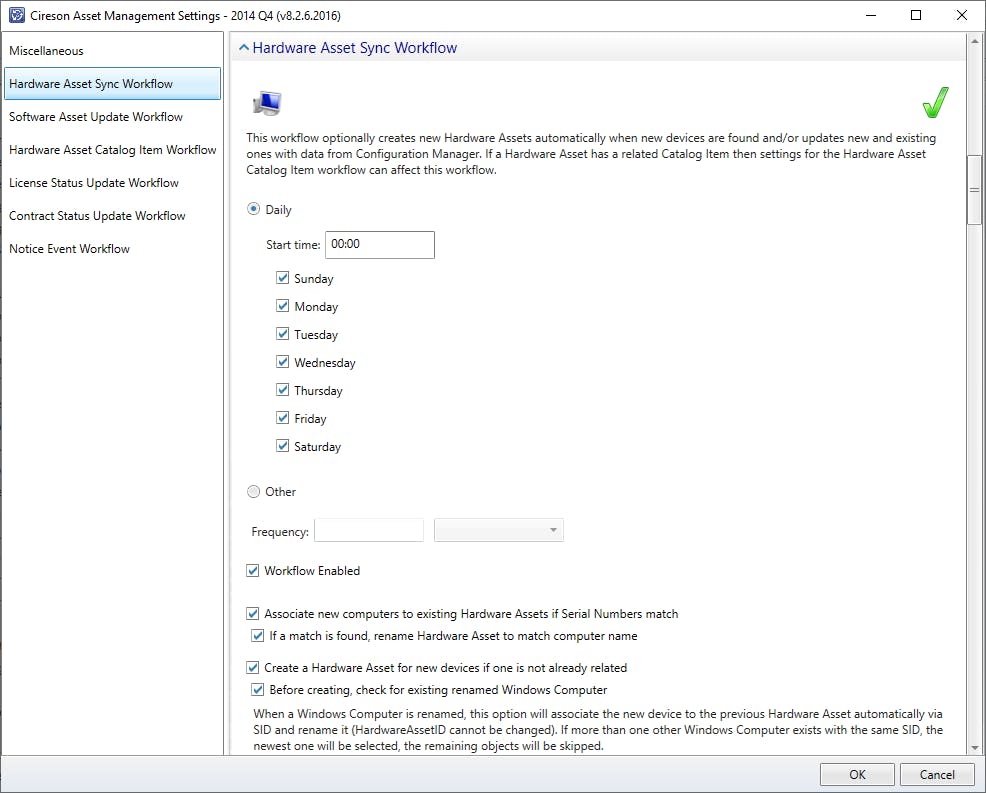Select the Daily schedule radio button

coord(253,209)
